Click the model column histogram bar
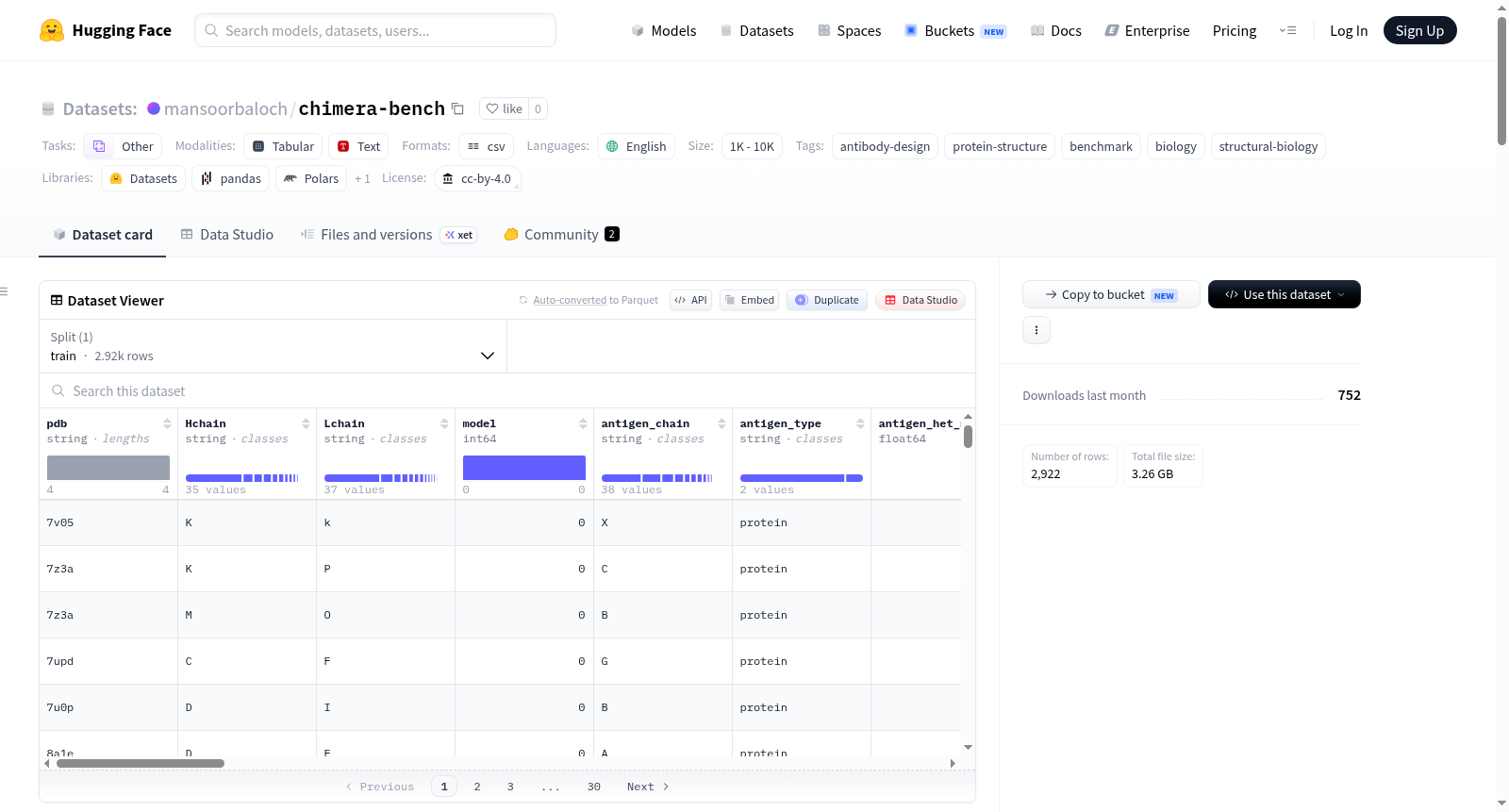 click(524, 468)
